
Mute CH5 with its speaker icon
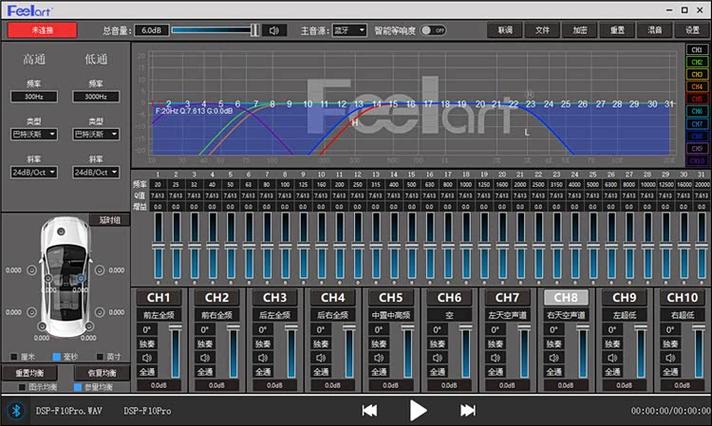tap(379, 358)
